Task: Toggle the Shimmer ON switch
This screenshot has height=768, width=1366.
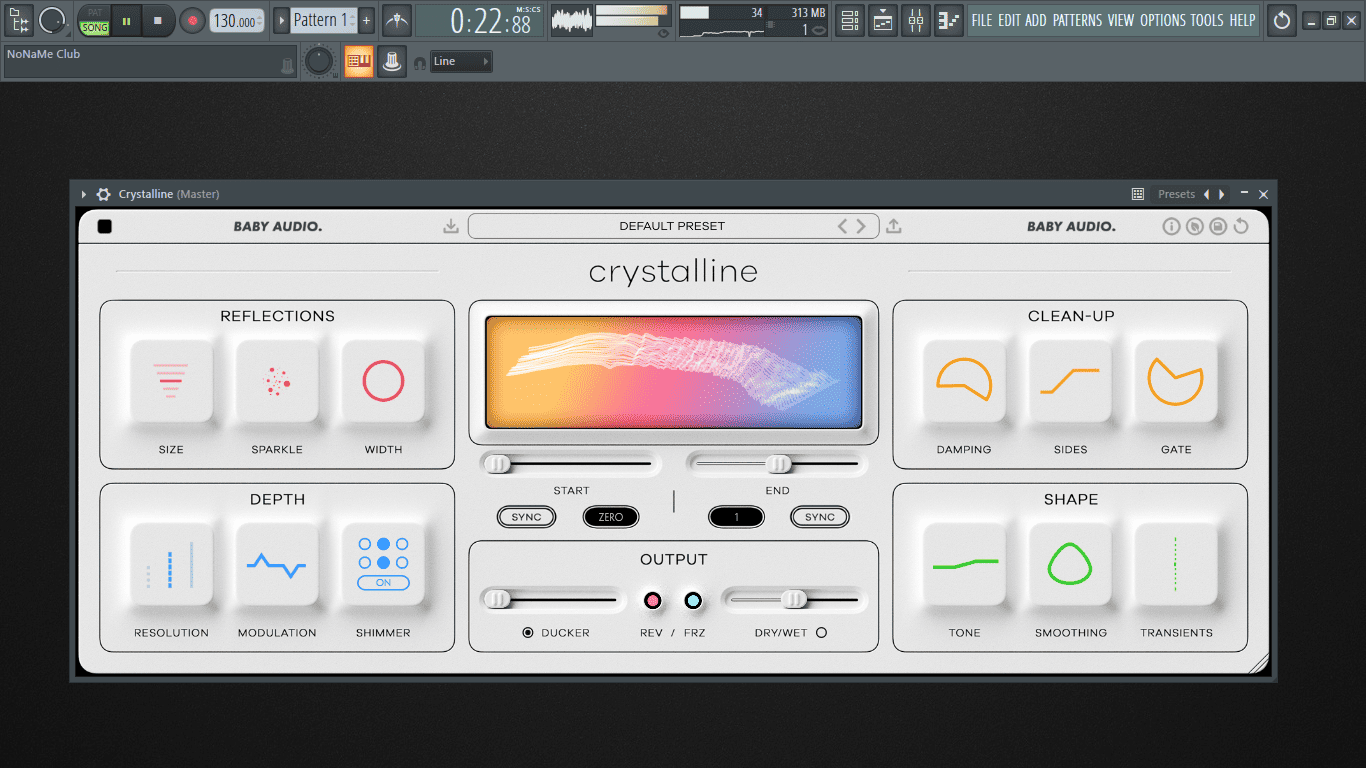Action: (x=383, y=583)
